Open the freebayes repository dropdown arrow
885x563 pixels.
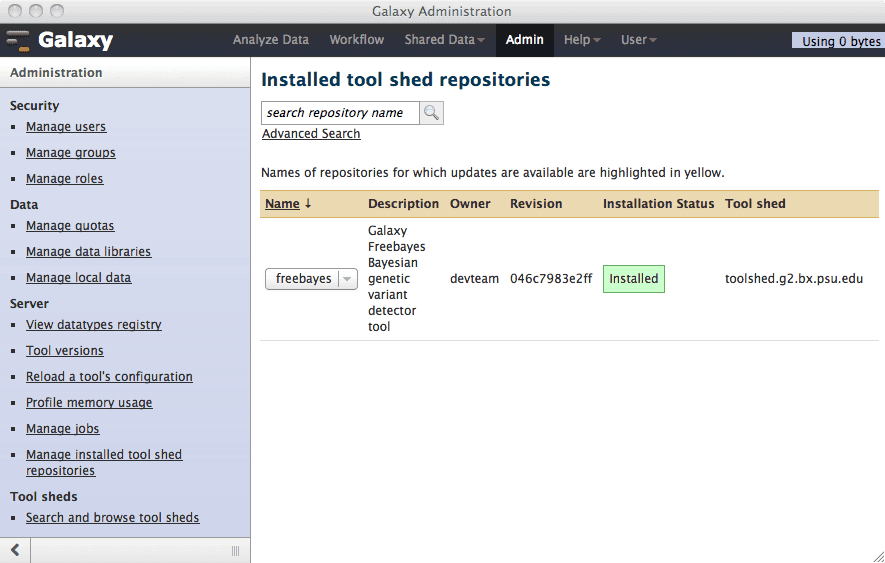[347, 280]
